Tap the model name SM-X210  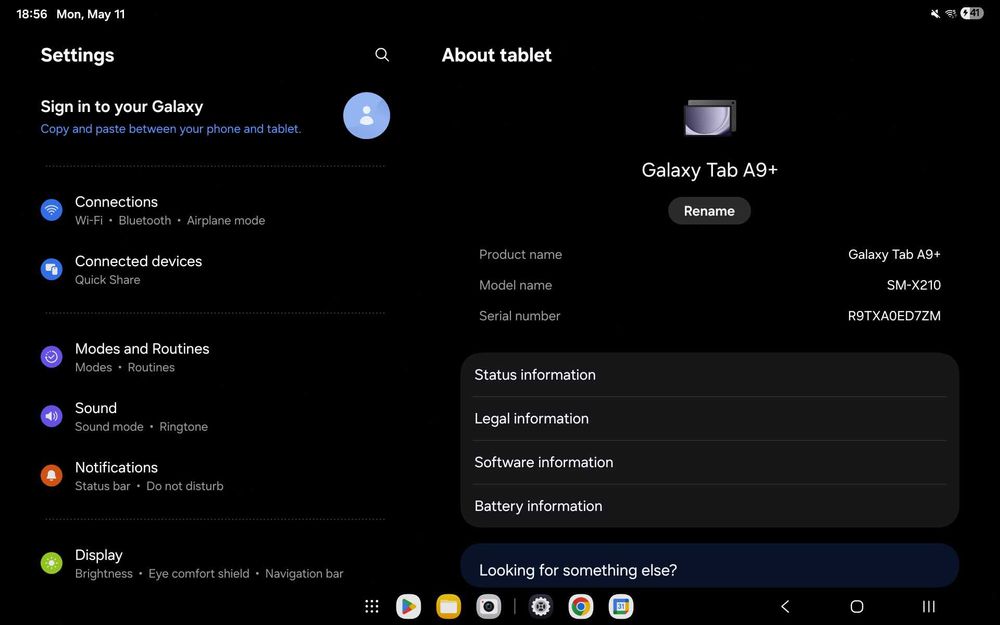tap(913, 285)
